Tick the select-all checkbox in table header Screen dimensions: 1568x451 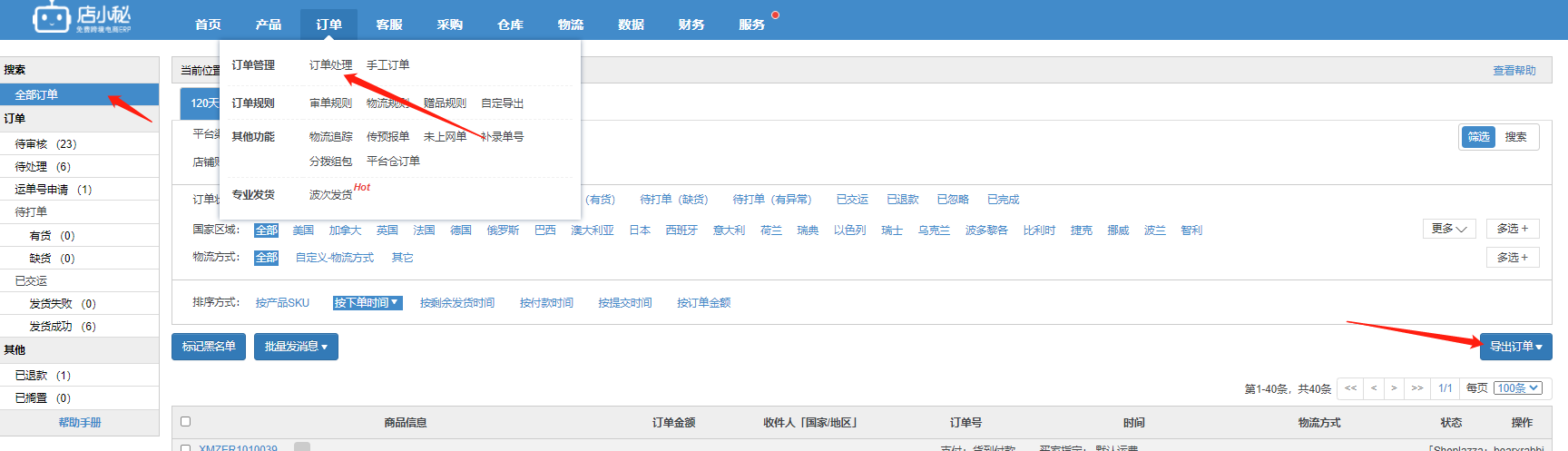186,421
